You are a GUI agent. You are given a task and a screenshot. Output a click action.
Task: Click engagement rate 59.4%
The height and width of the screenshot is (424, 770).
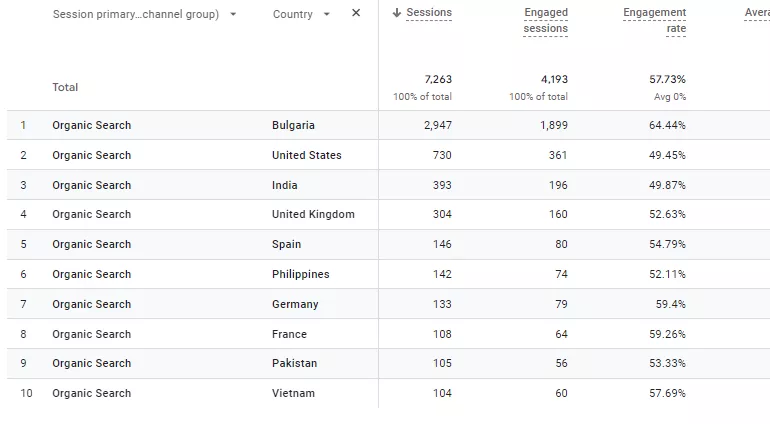671,304
